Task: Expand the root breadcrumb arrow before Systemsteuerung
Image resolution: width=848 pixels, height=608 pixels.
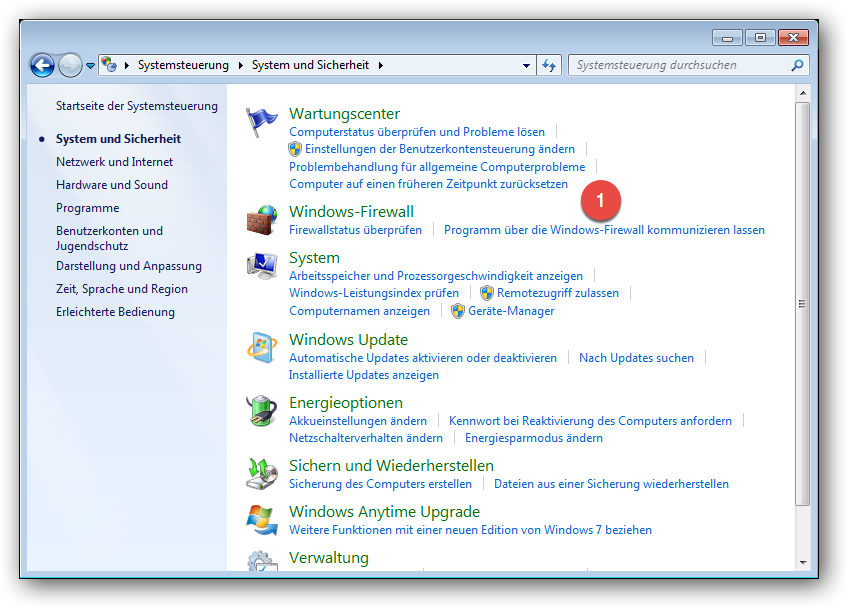Action: point(127,65)
